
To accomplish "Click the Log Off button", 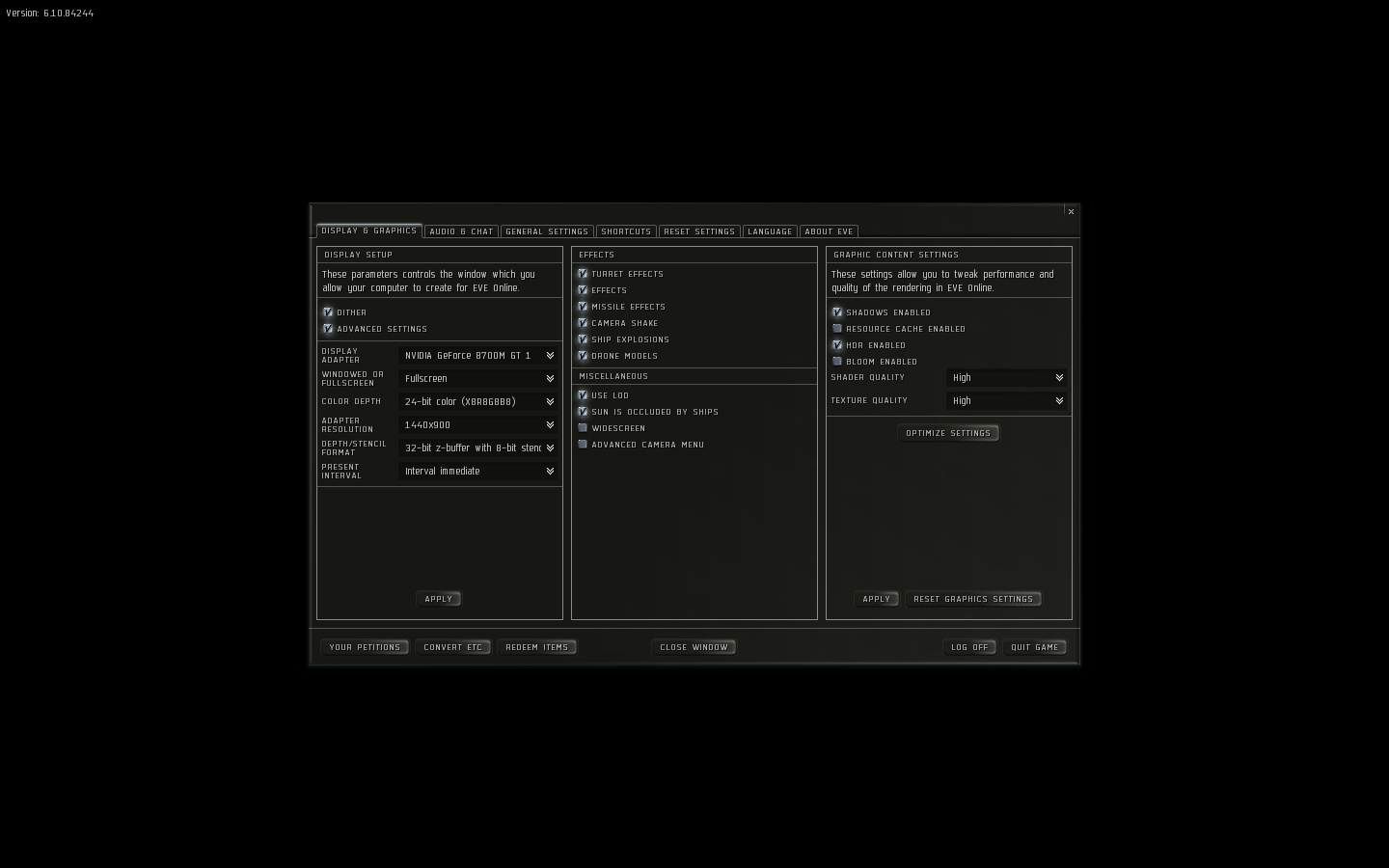I will [969, 647].
